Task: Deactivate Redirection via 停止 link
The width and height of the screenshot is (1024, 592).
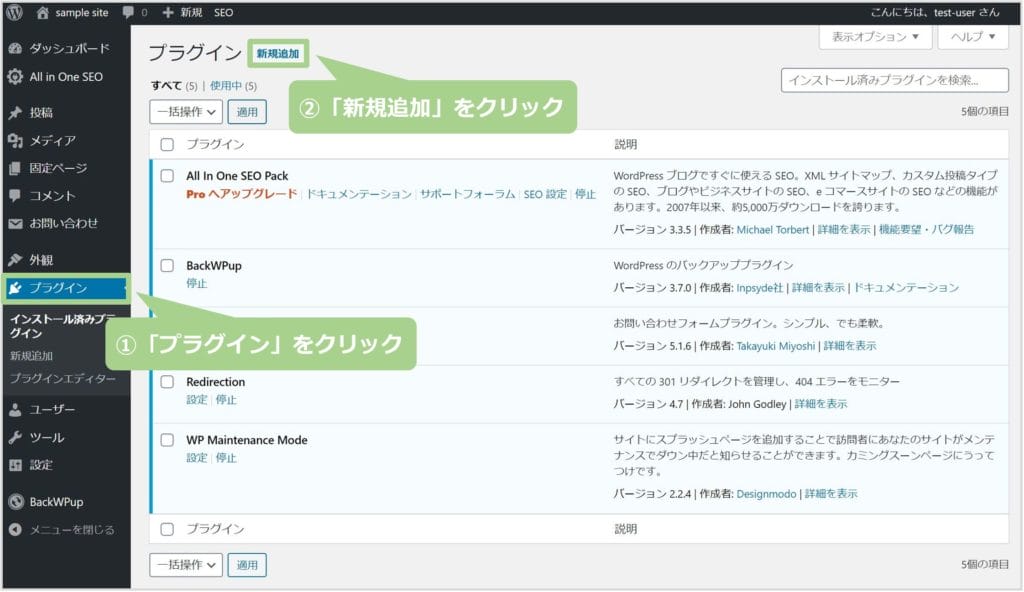Action: point(226,399)
